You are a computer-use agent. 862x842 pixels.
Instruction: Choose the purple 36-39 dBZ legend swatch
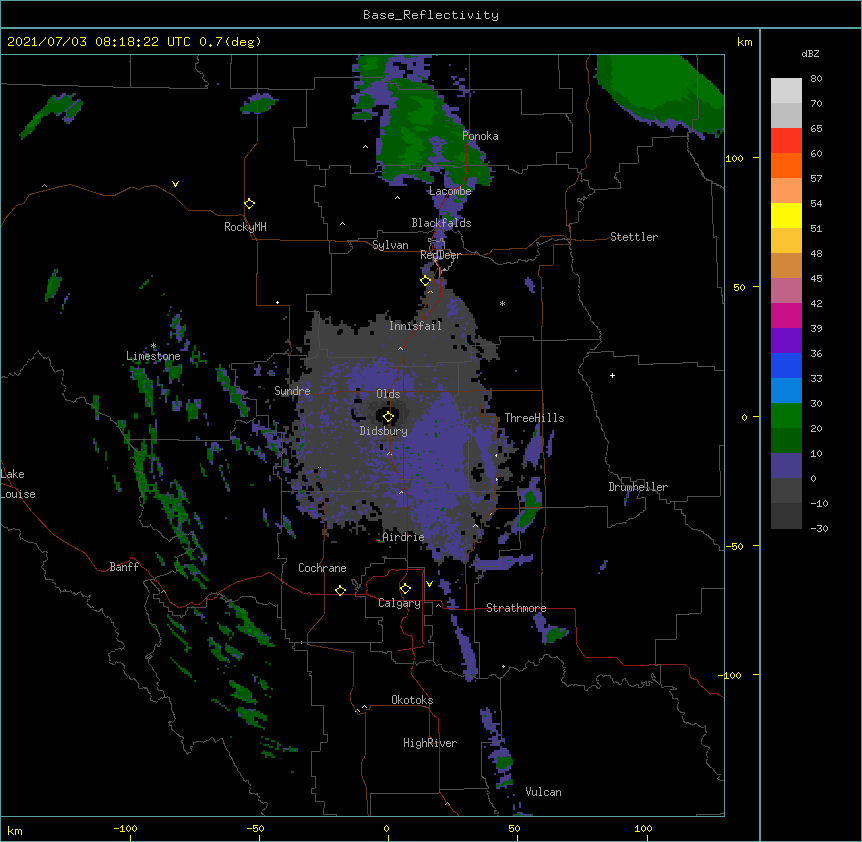click(x=786, y=340)
